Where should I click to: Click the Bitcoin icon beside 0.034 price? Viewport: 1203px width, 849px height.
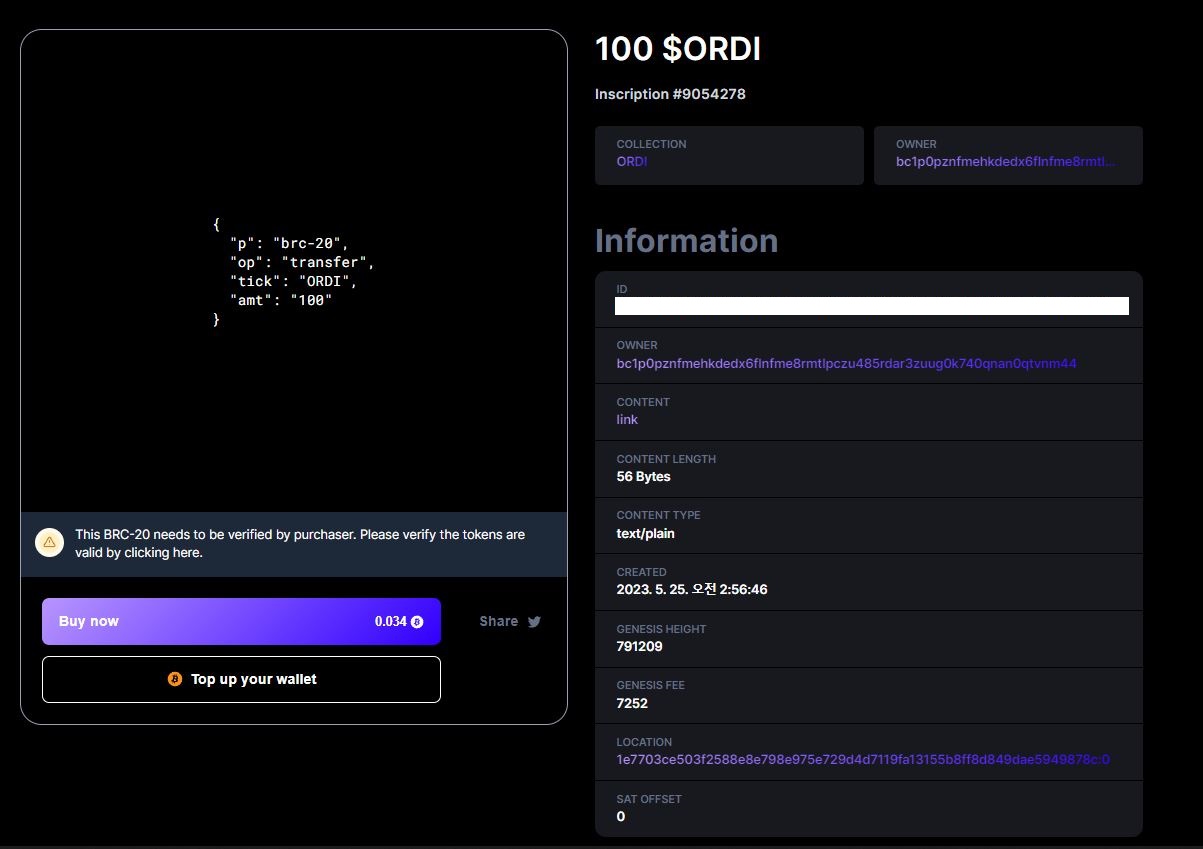click(417, 622)
